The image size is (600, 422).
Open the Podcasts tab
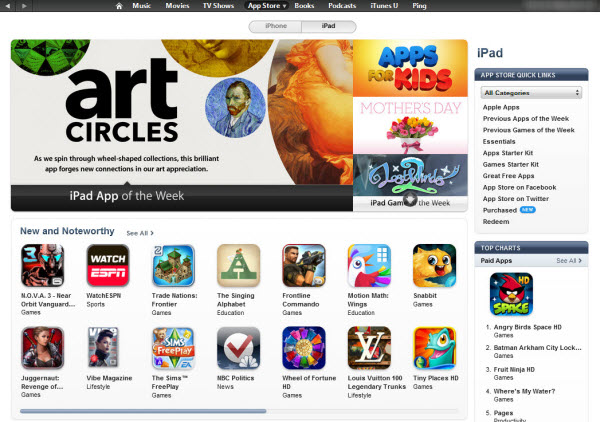pyautogui.click(x=342, y=6)
